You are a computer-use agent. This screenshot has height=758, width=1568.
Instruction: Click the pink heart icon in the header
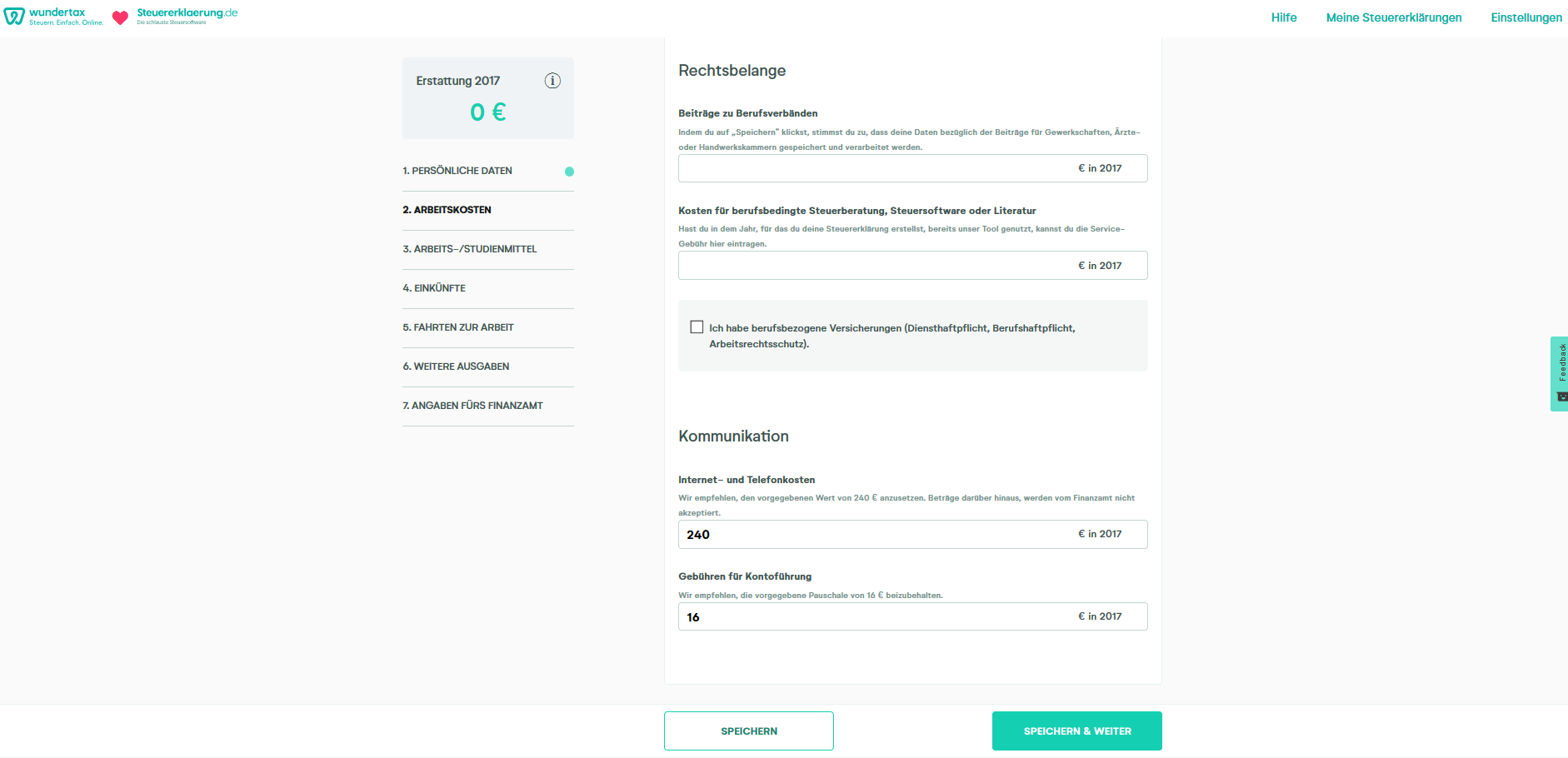[122, 15]
